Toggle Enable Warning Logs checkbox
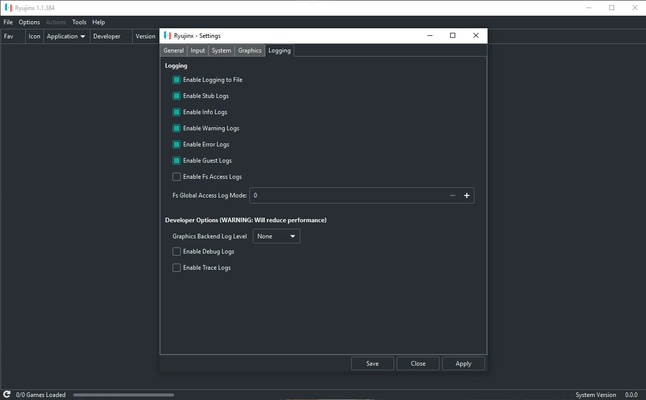This screenshot has height=400, width=646. 176,128
